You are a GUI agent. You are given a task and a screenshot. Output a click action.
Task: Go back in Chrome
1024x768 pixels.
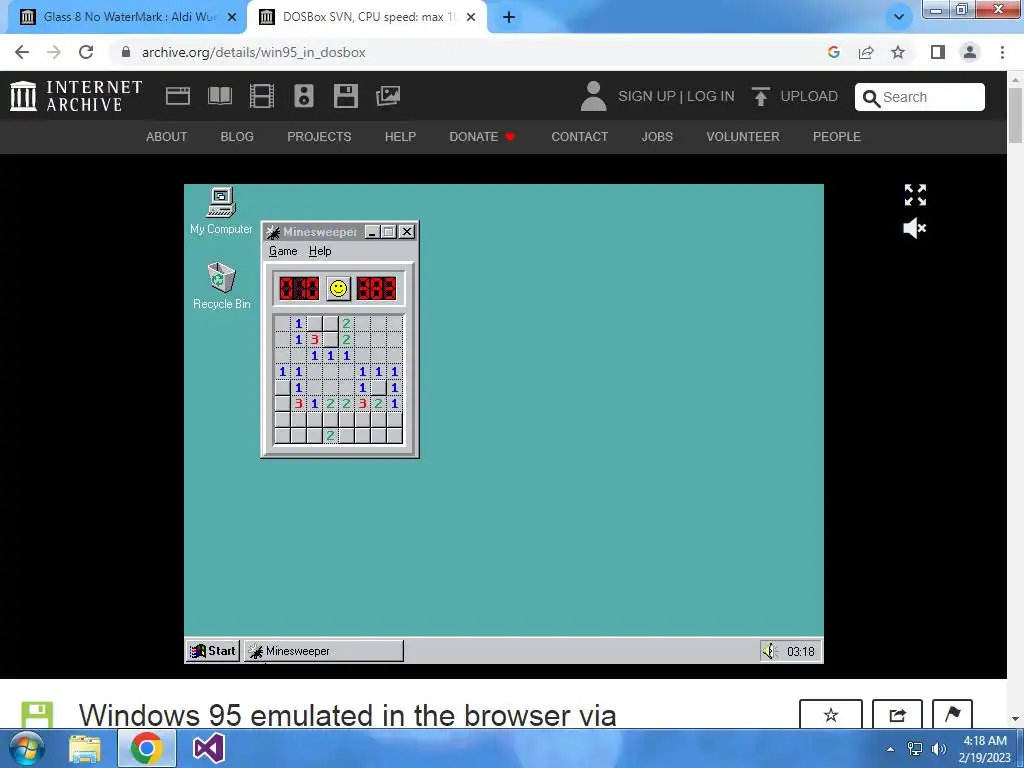[x=22, y=52]
